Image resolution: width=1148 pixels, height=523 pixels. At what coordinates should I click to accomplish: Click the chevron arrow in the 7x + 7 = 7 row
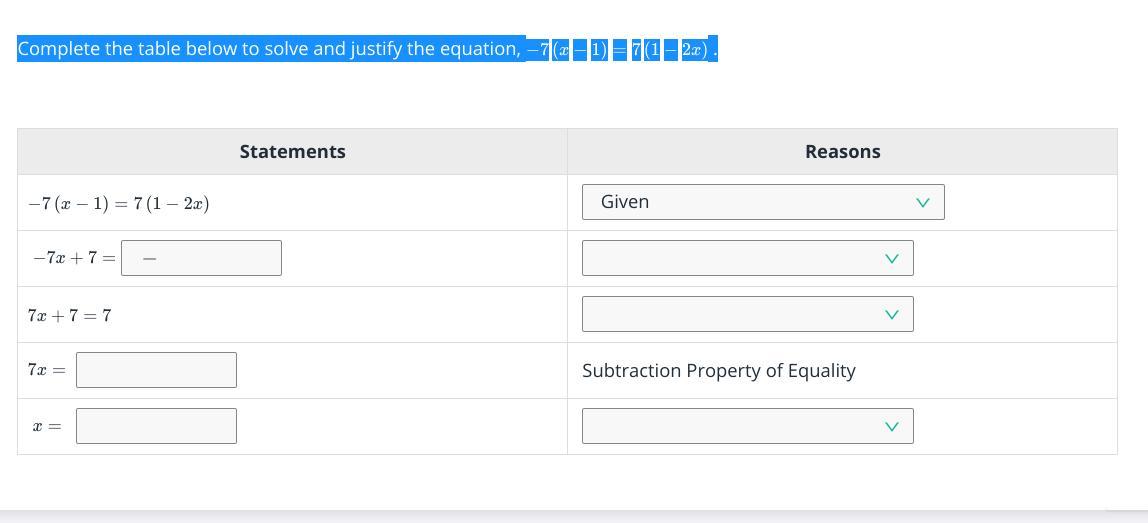pyautogui.click(x=892, y=314)
